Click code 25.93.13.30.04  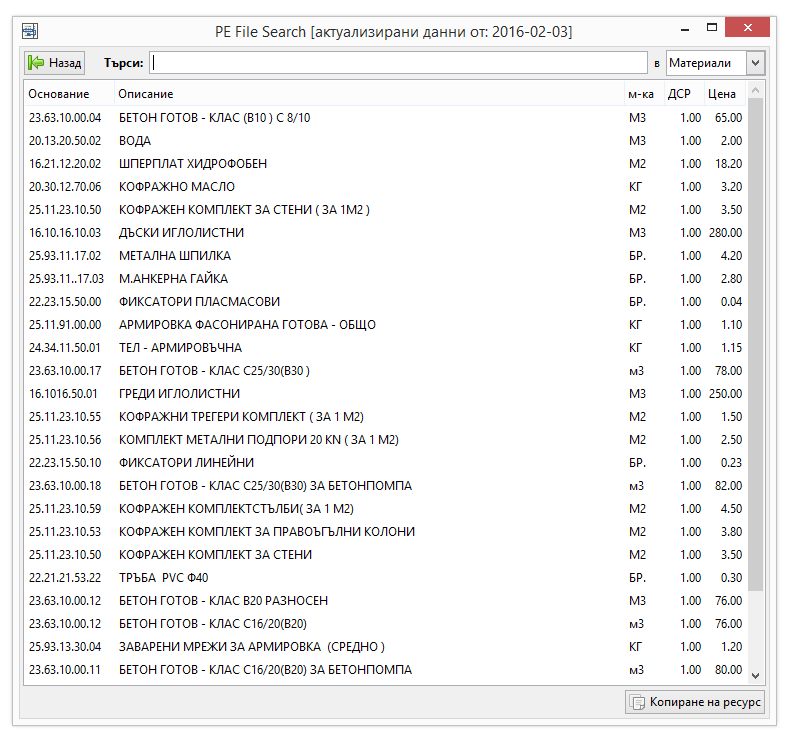[65, 647]
